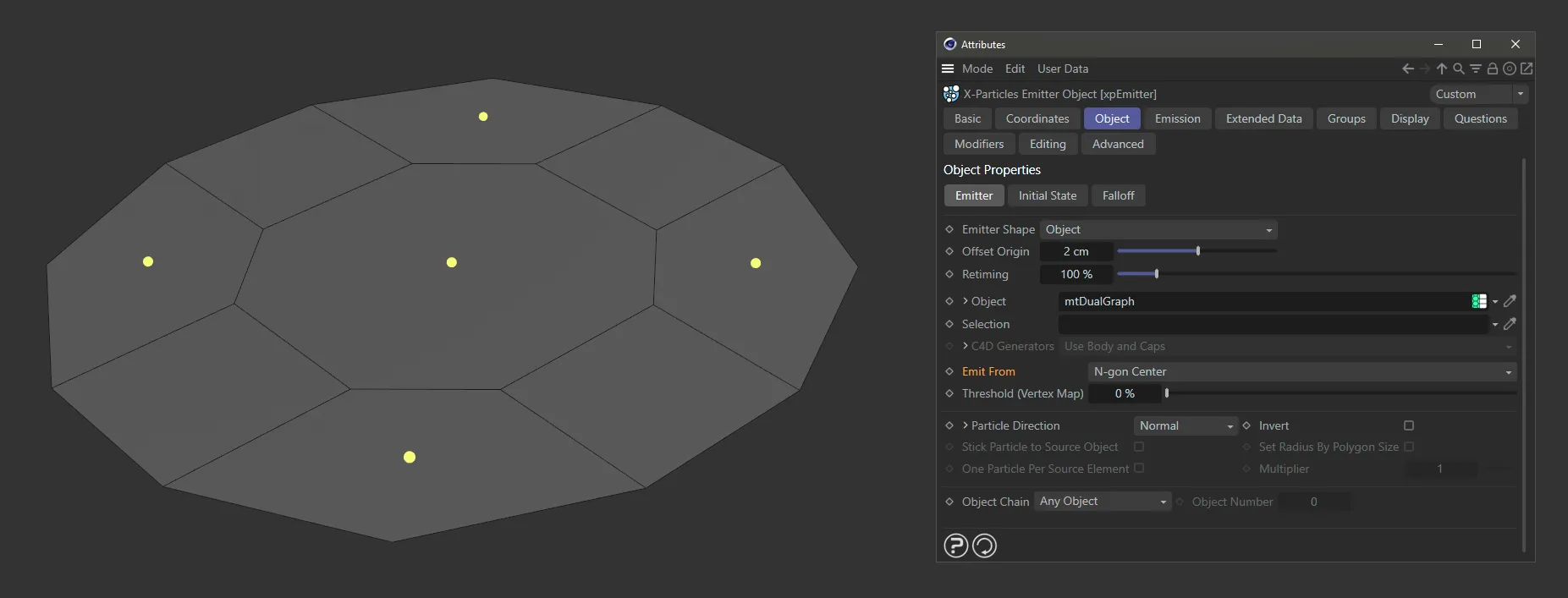Open the search magnifier in Attributes
The width and height of the screenshot is (1568, 598).
pos(1459,69)
